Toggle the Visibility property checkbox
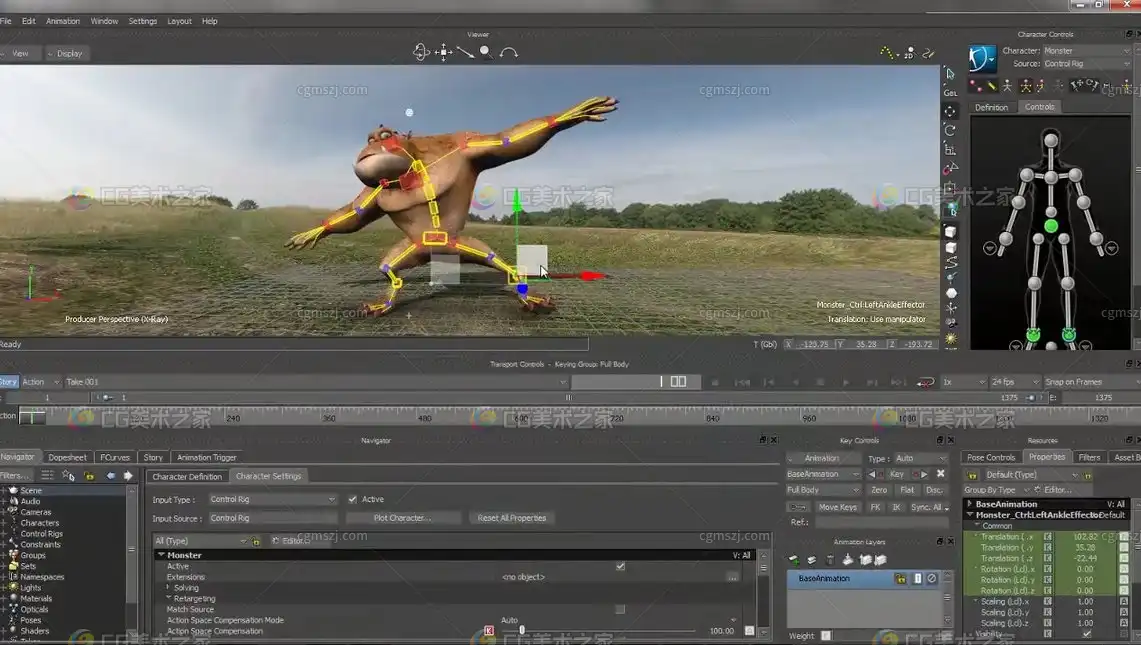The width and height of the screenshot is (1141, 645). [1087, 633]
